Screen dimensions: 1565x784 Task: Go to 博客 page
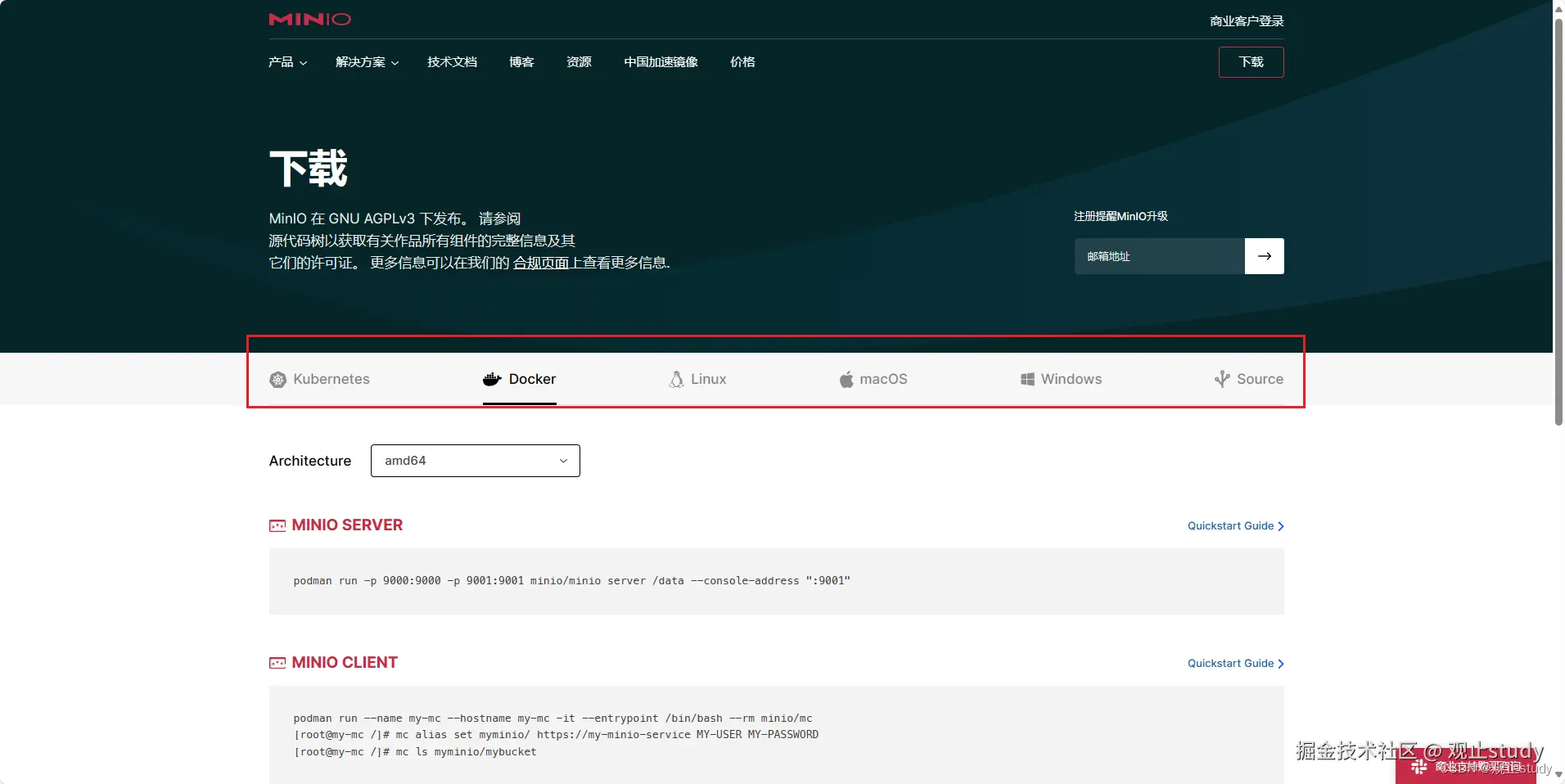[x=521, y=62]
